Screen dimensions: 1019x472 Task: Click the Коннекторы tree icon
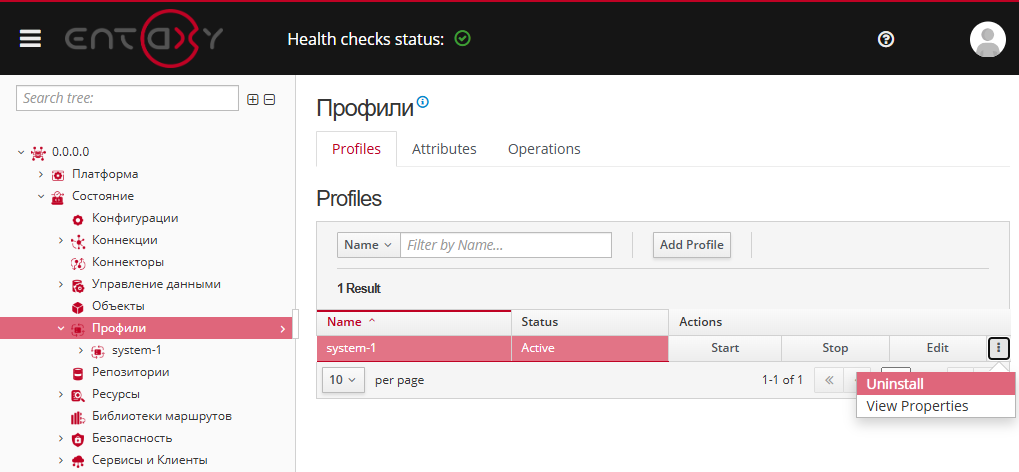pyautogui.click(x=78, y=263)
